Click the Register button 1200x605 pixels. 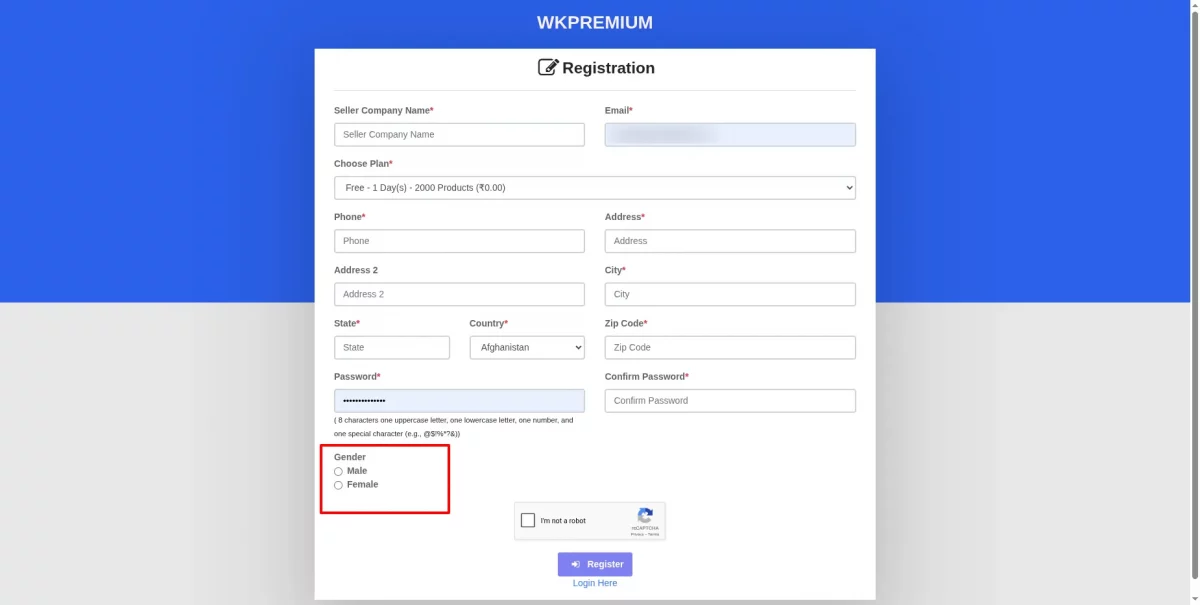tap(595, 564)
